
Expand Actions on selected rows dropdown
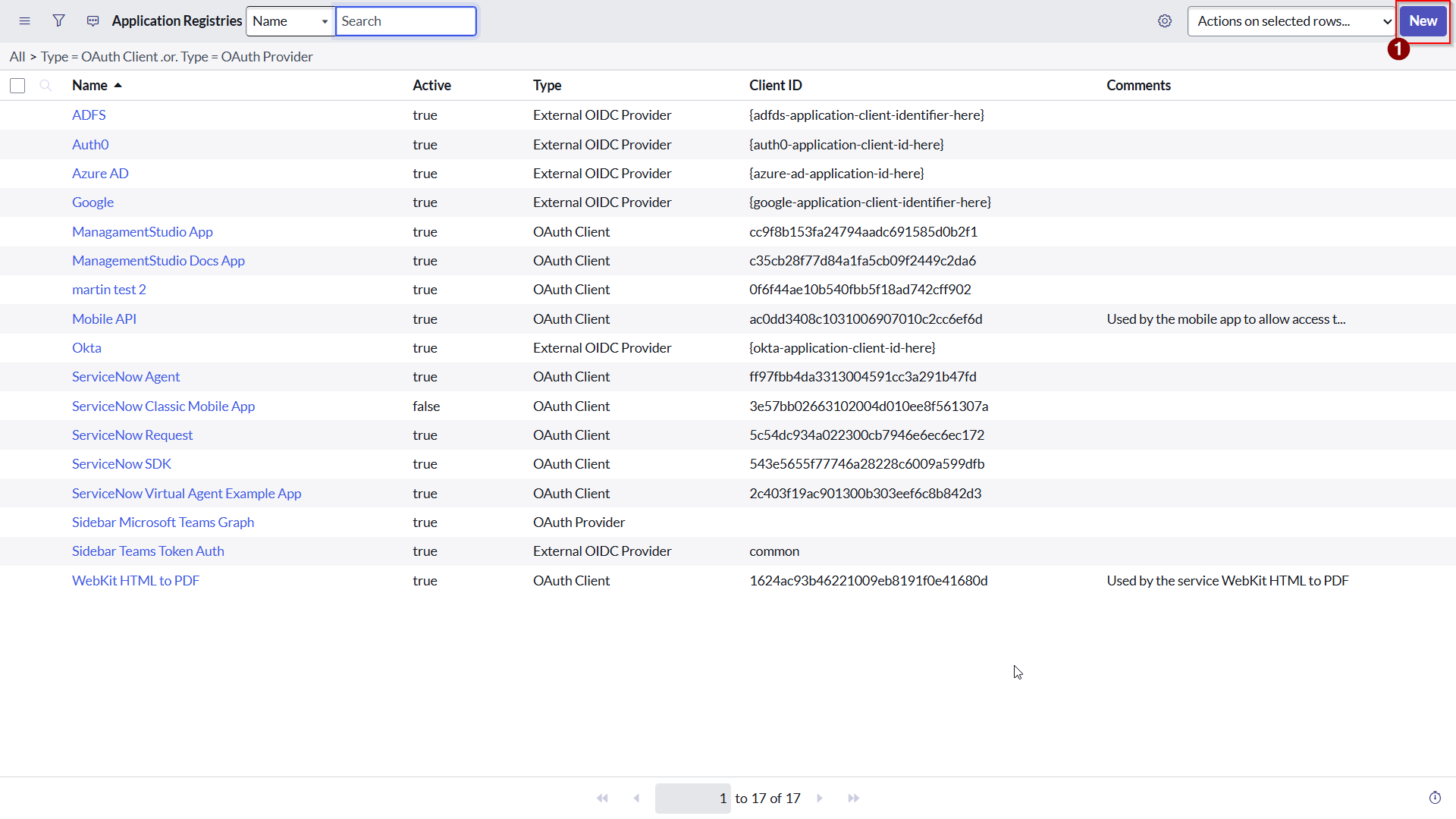[x=1291, y=21]
